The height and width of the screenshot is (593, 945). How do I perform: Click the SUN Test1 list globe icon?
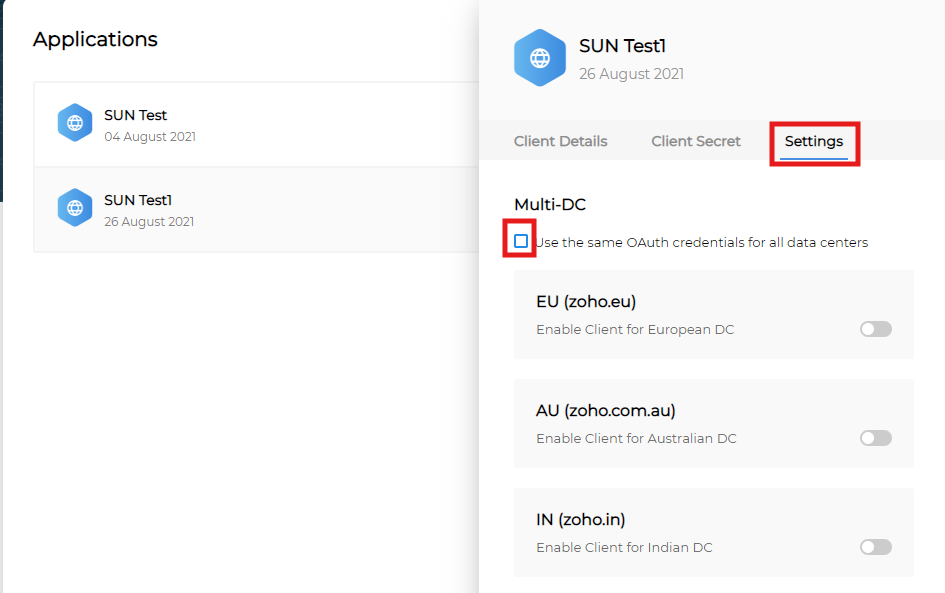click(x=75, y=208)
